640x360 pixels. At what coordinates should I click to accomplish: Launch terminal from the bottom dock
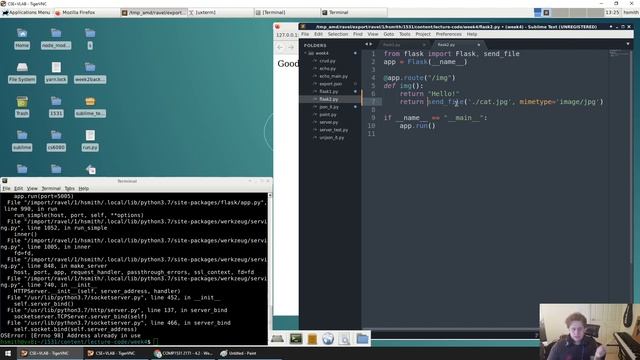[296, 338]
